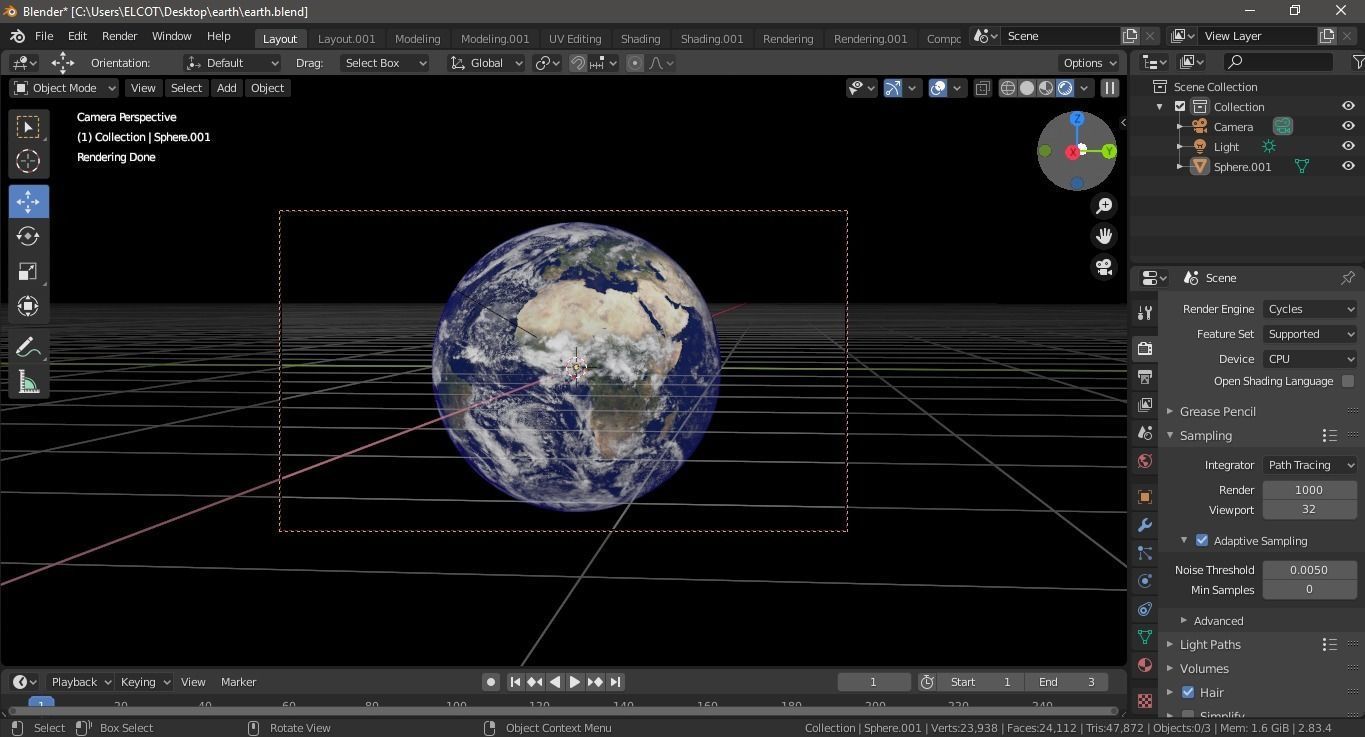
Task: Jump to the timeline end frame
Action: pos(616,682)
